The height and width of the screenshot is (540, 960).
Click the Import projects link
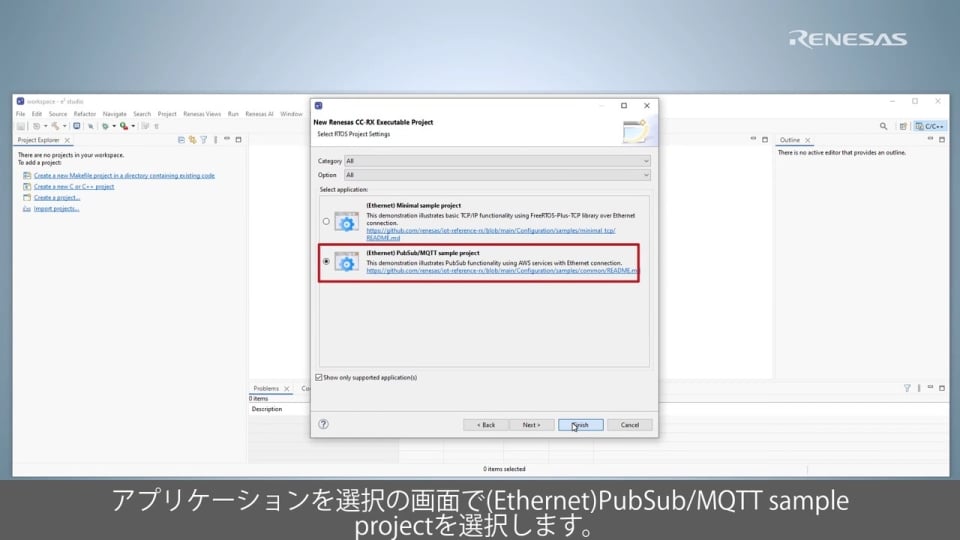tap(56, 209)
